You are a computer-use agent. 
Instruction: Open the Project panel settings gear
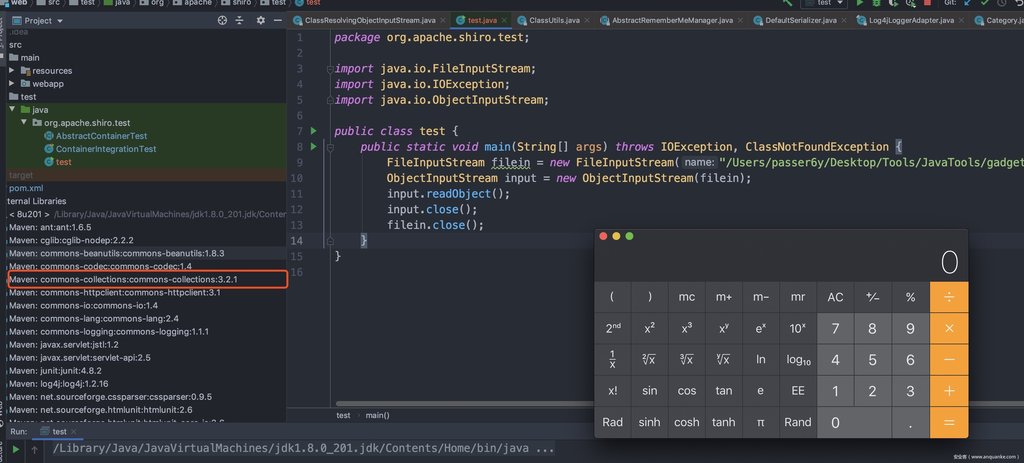pos(261,20)
